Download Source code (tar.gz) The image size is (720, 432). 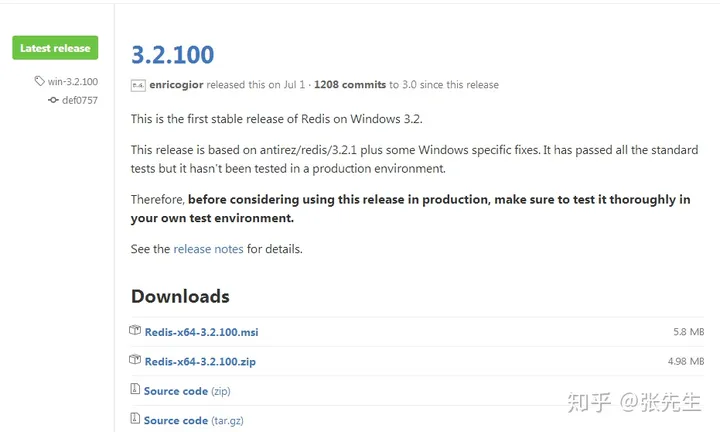pyautogui.click(x=194, y=421)
